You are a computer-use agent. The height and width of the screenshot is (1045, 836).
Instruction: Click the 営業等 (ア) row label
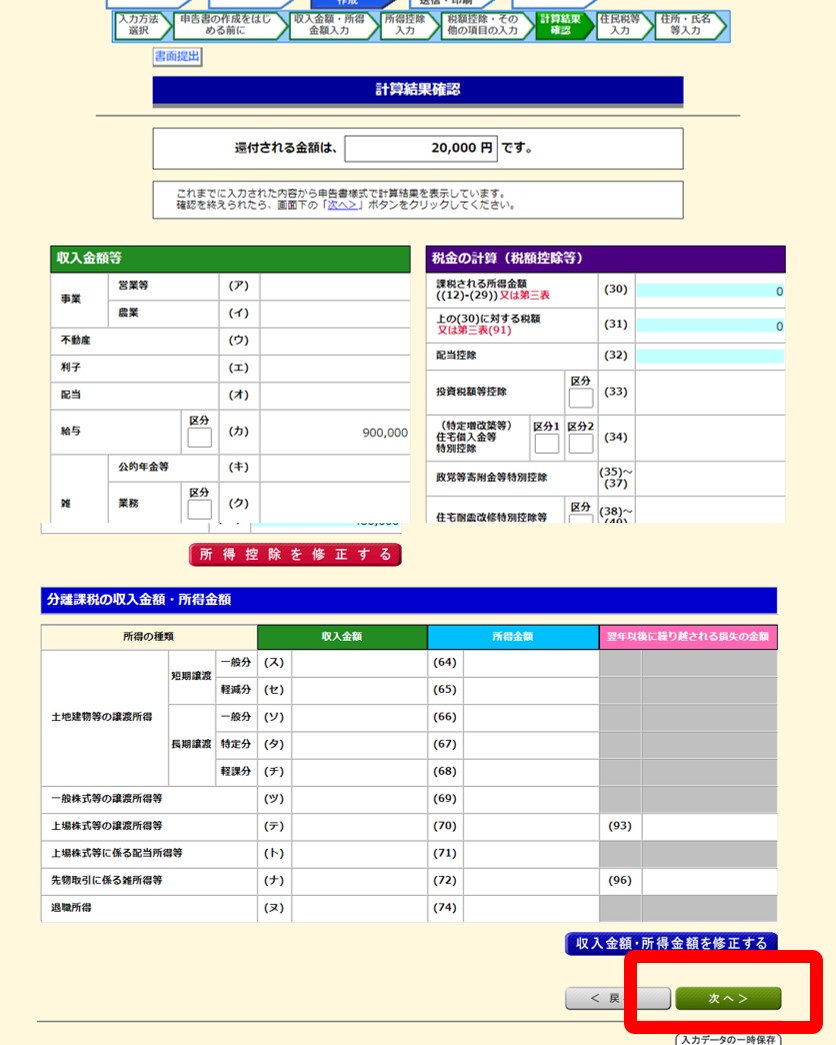(133, 285)
